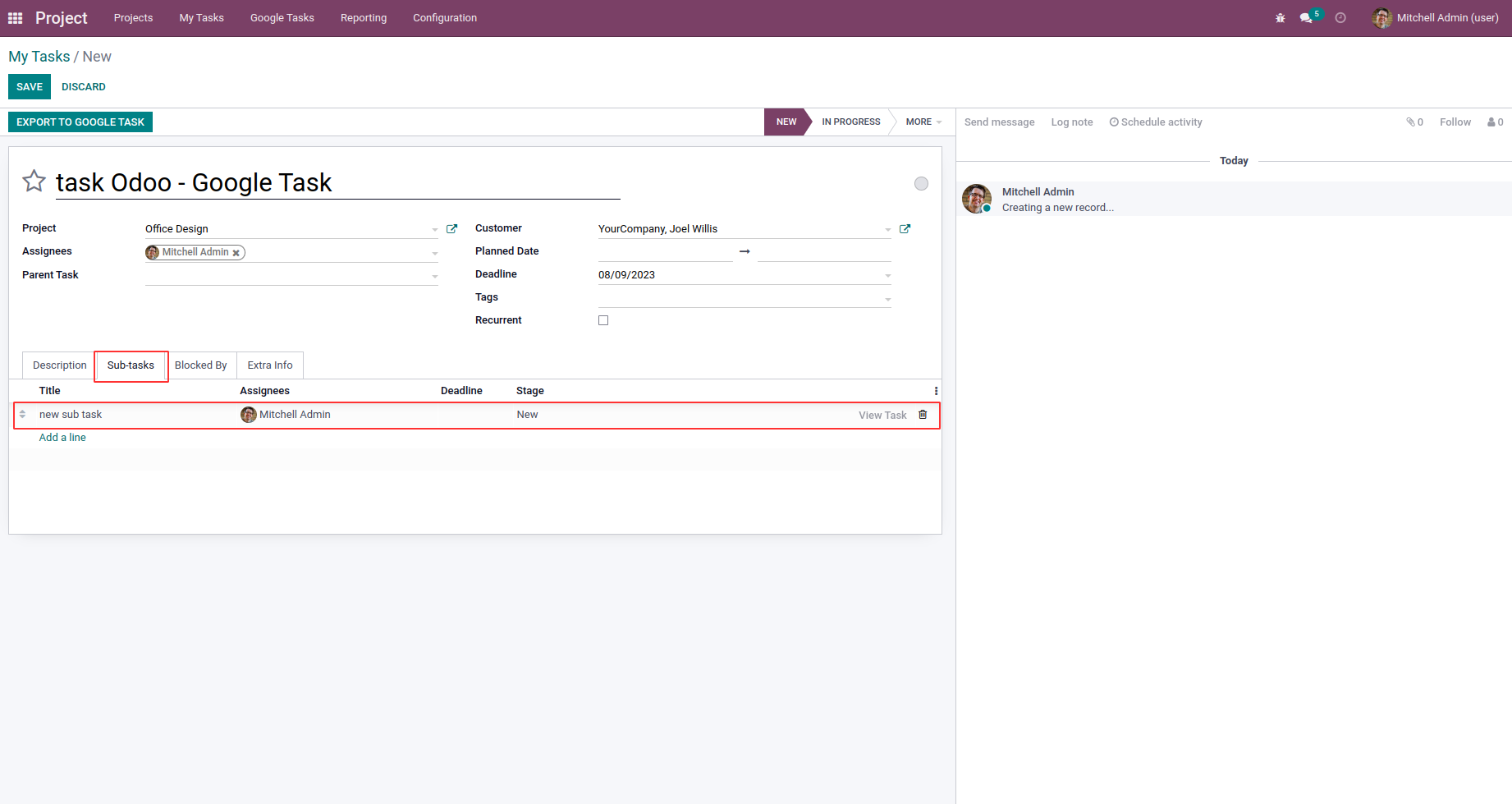Open Project external link icon
The image size is (1512, 804).
point(451,229)
